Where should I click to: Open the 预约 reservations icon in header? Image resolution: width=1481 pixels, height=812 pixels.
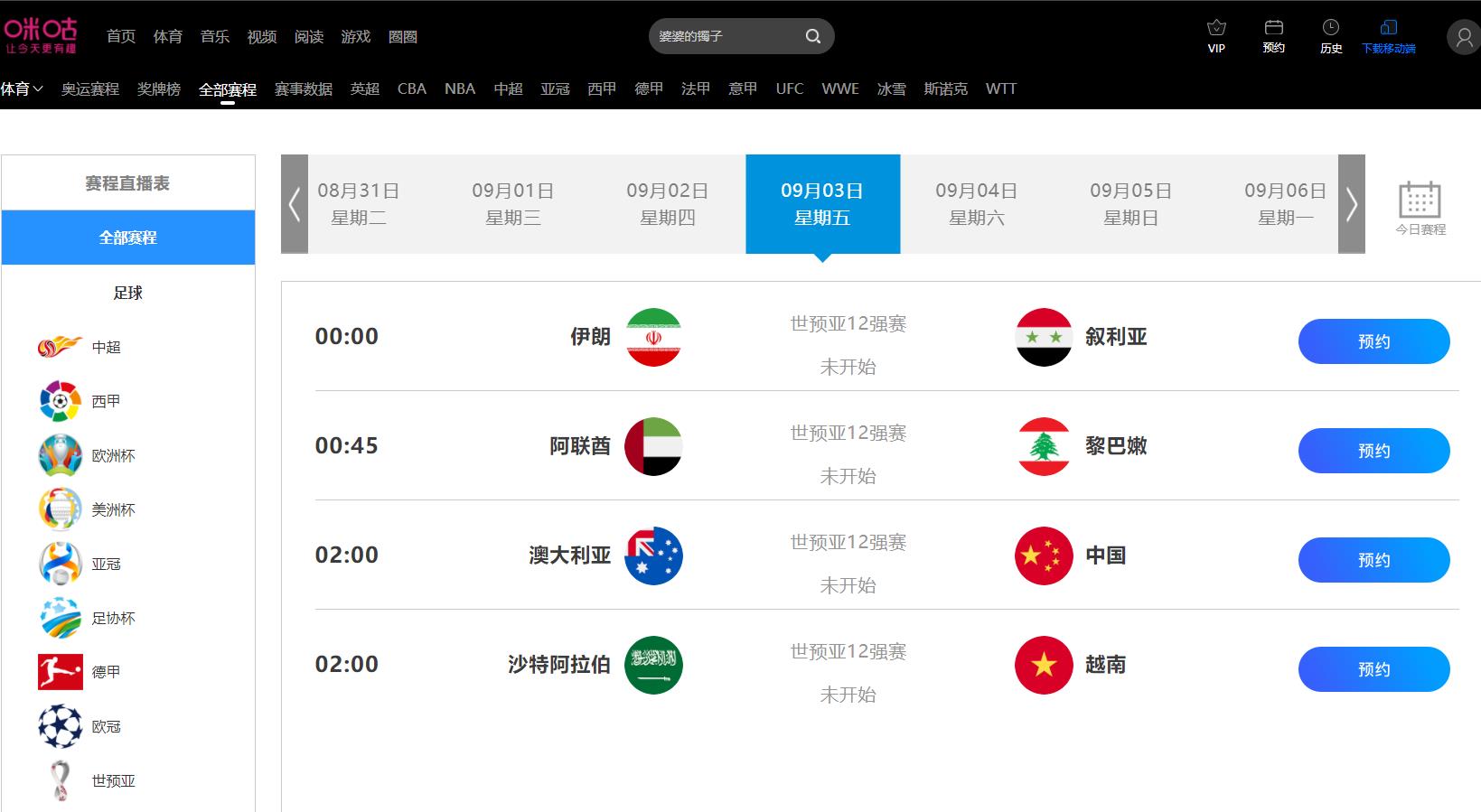1273,28
